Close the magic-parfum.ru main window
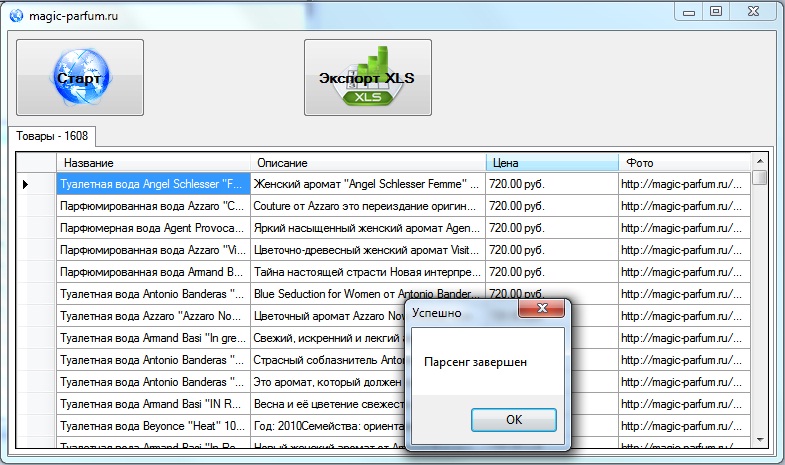 pyautogui.click(x=753, y=11)
